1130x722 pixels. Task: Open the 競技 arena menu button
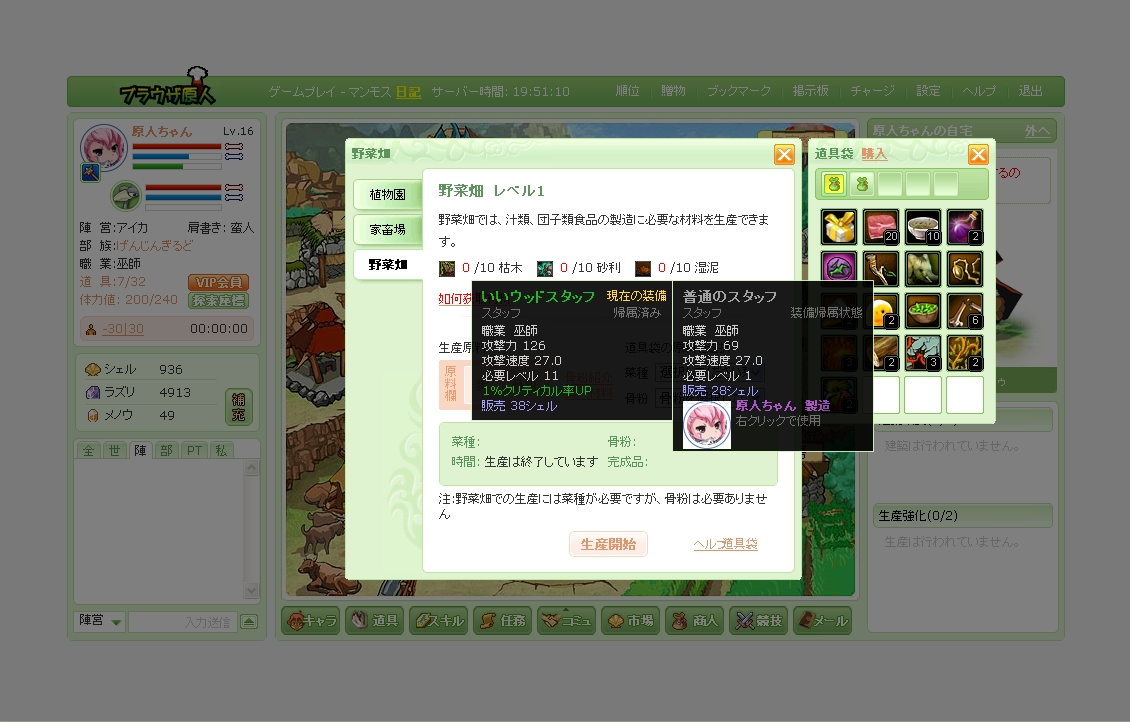(x=759, y=620)
